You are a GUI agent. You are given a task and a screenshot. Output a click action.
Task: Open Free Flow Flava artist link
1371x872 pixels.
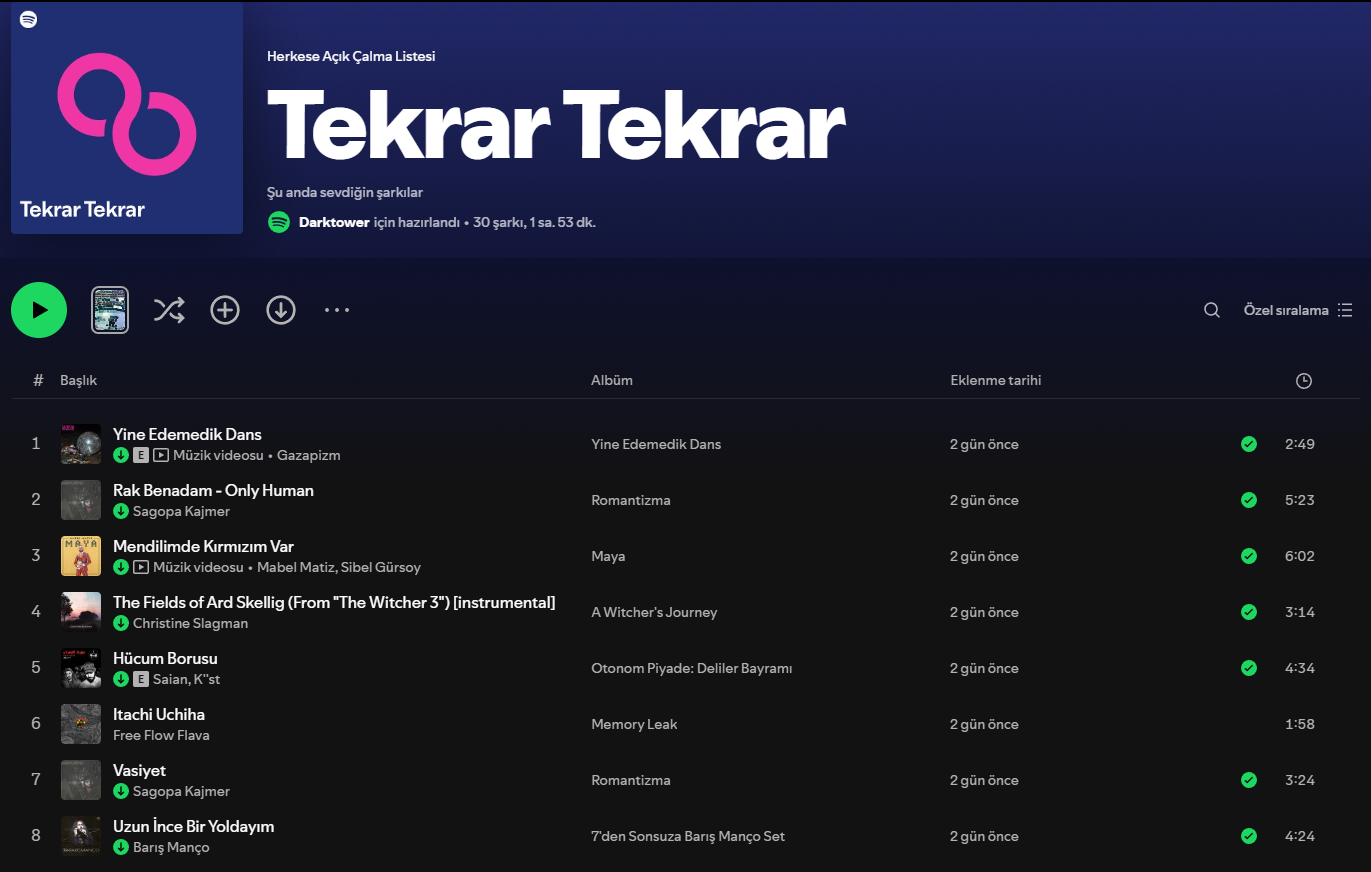(x=161, y=735)
